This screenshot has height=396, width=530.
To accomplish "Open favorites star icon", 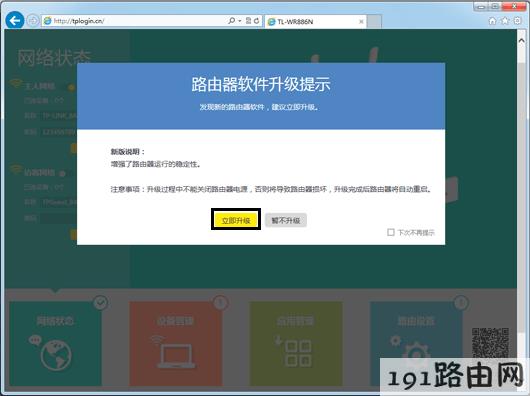I will (505, 21).
